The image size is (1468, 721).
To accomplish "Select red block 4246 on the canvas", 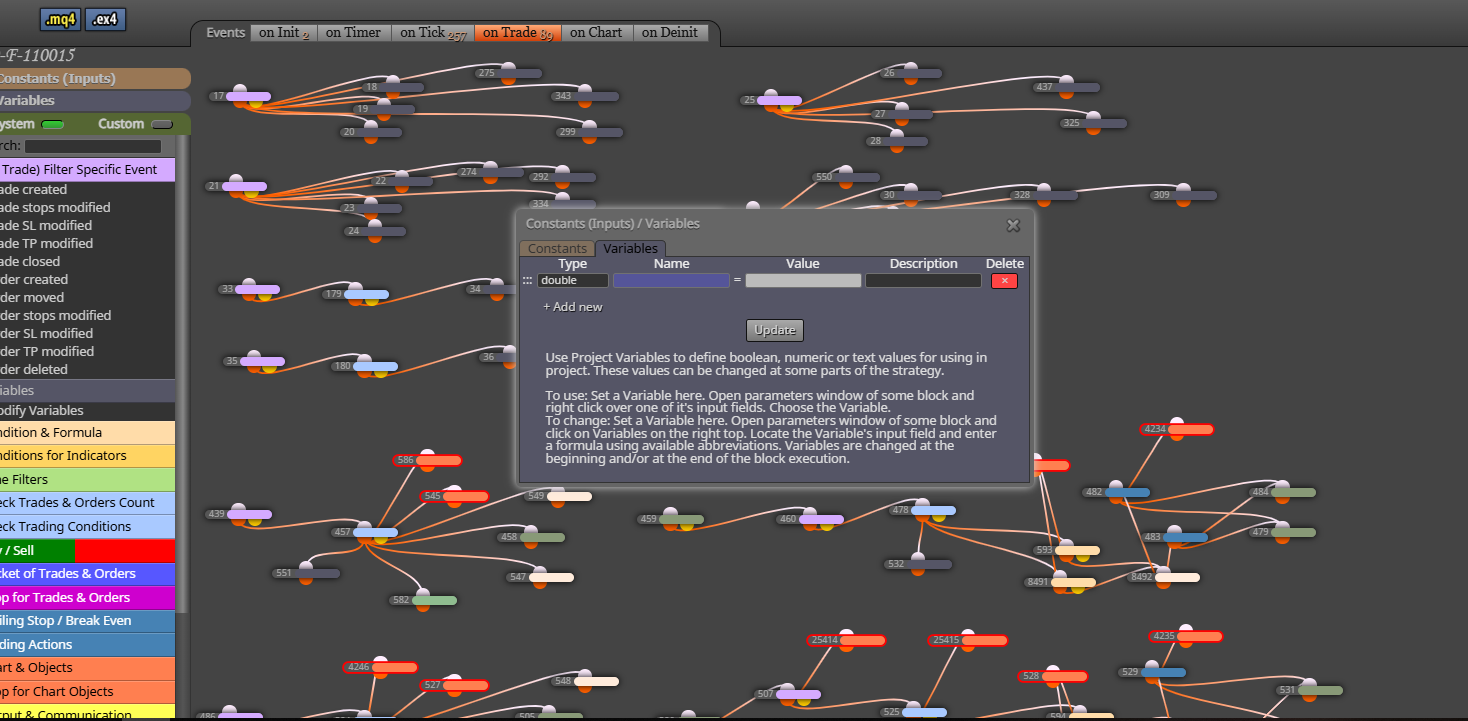I will click(380, 667).
